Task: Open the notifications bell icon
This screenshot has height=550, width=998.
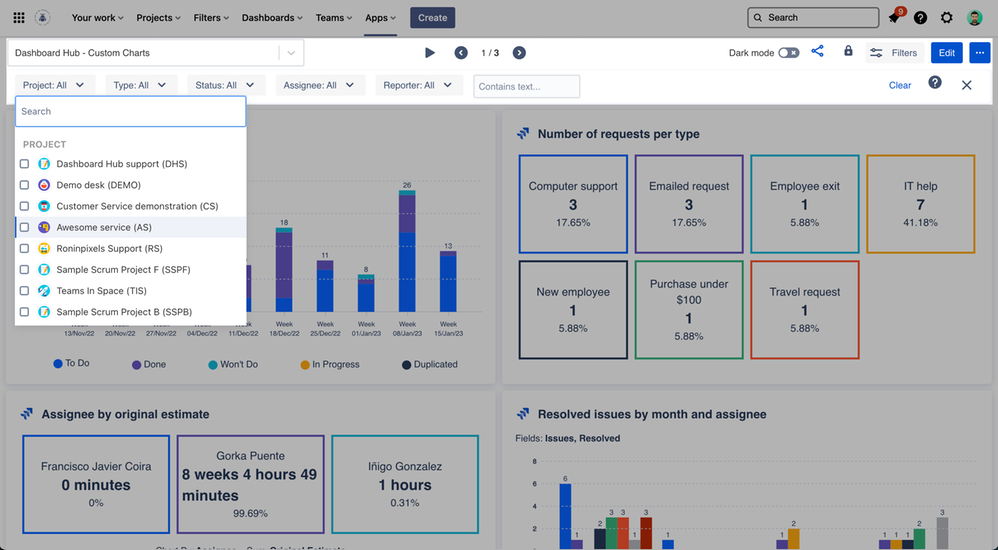Action: tap(894, 18)
